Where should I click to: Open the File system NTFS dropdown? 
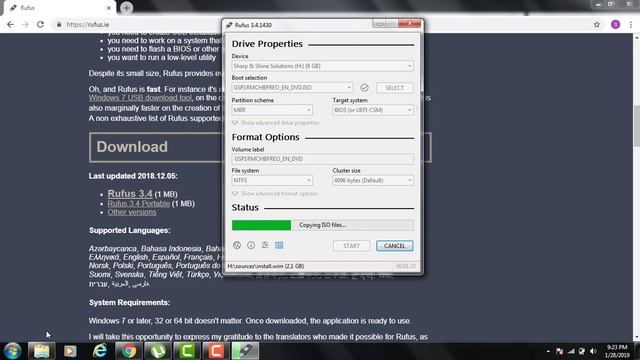point(272,180)
